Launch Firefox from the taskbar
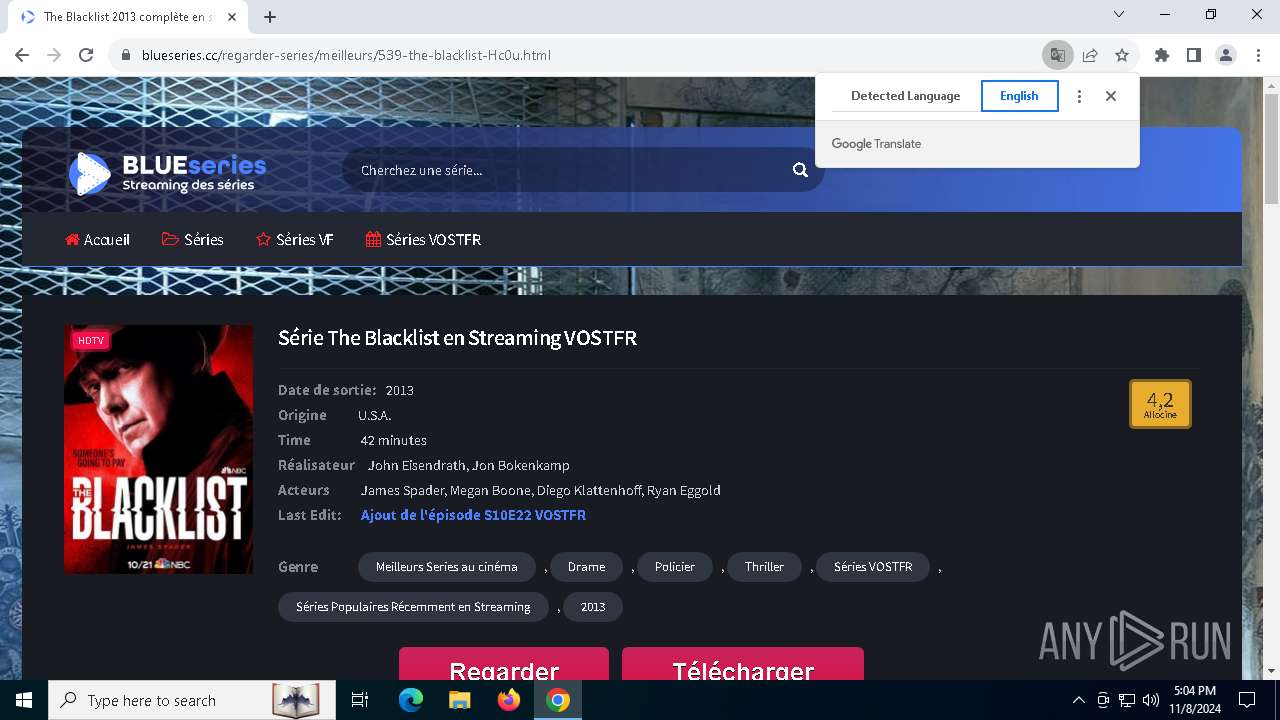The width and height of the screenshot is (1280, 720). tap(509, 700)
